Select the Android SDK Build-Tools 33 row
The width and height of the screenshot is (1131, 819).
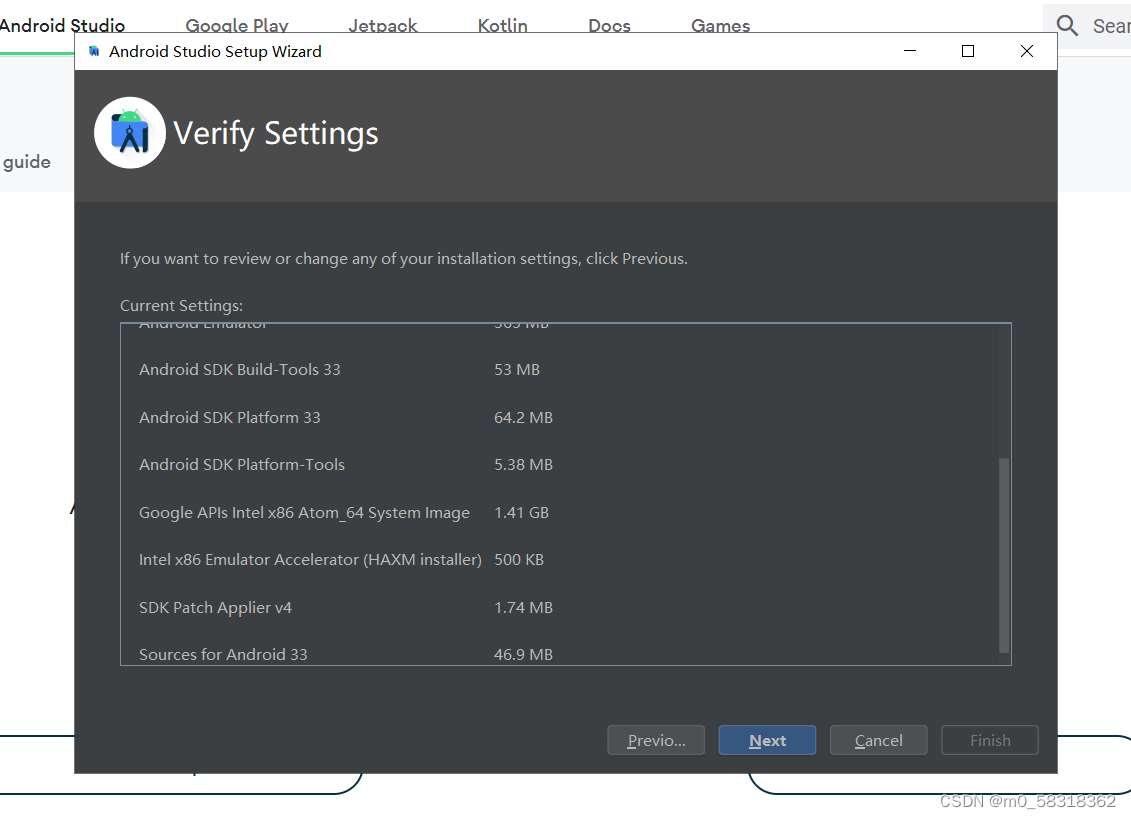[x=566, y=369]
